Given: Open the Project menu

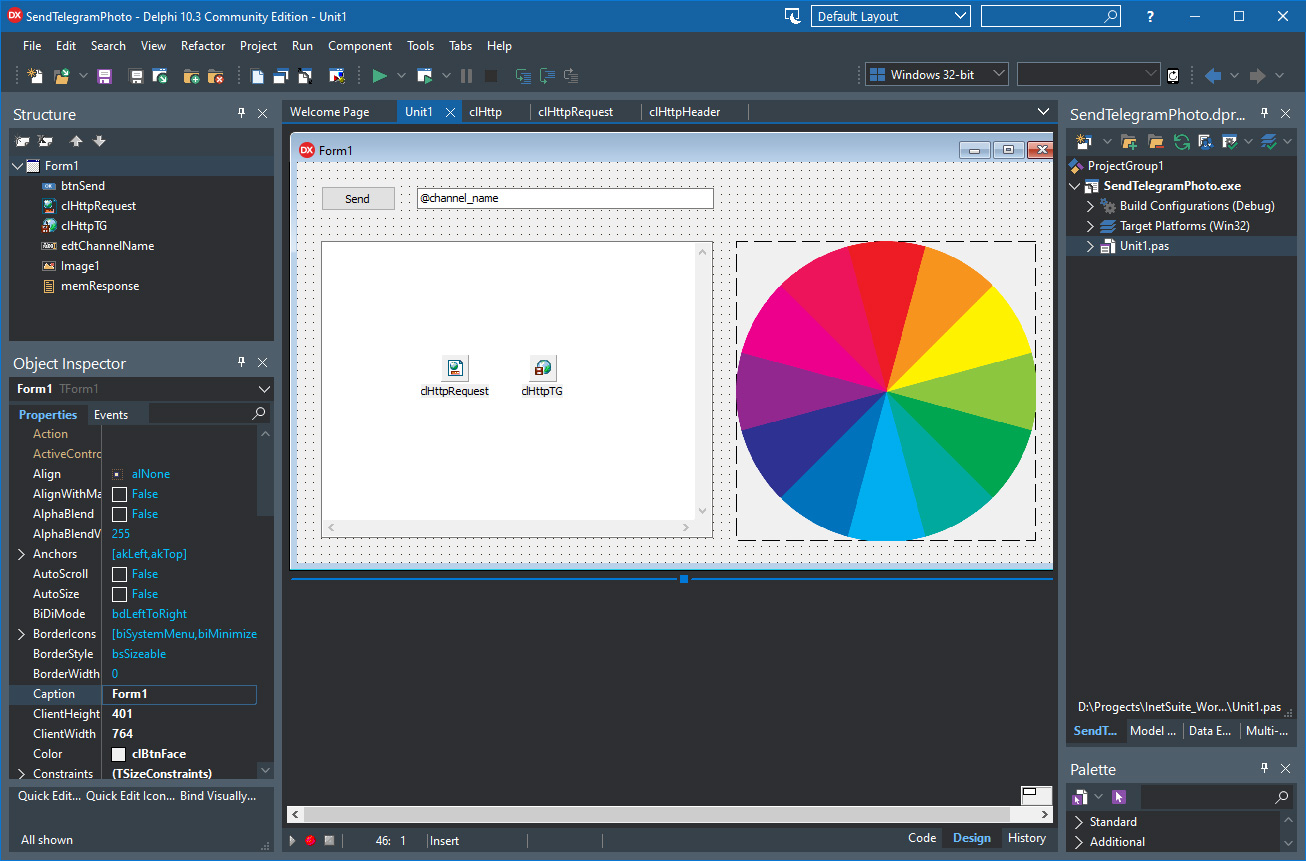Looking at the screenshot, I should [258, 46].
